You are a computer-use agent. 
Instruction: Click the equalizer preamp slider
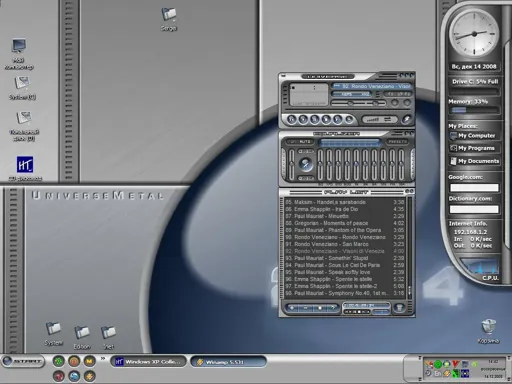click(292, 165)
